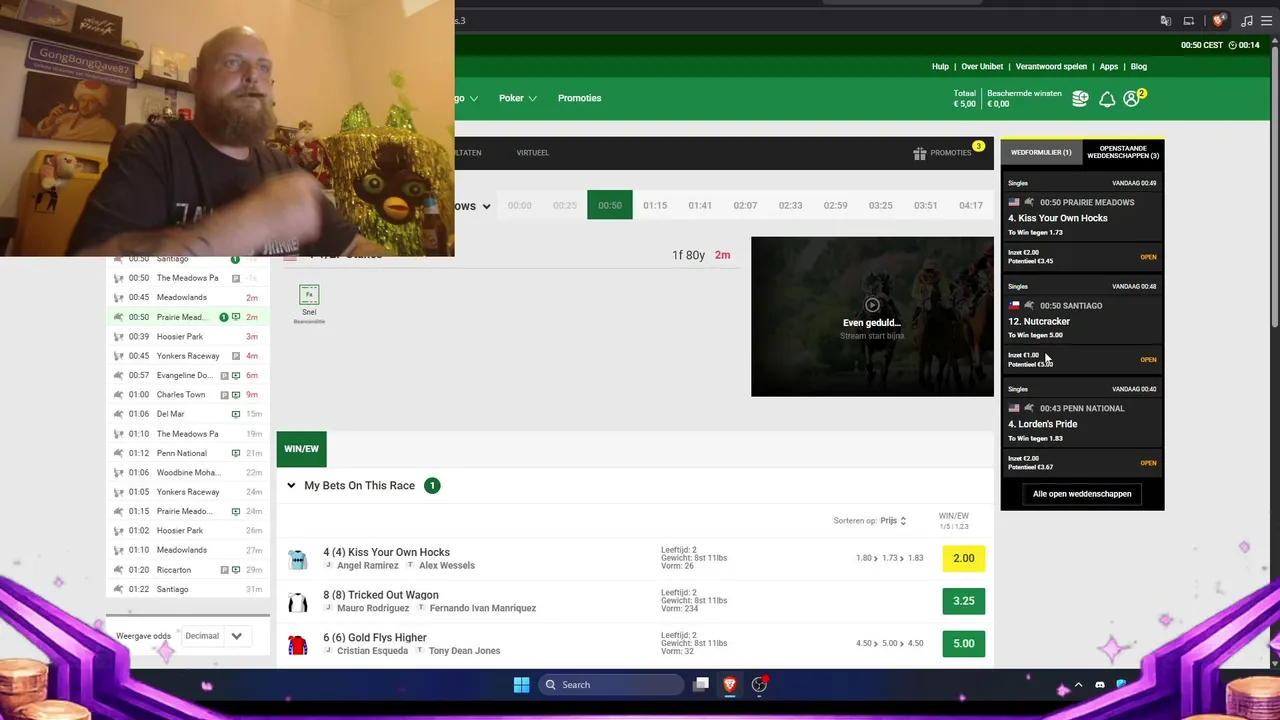Viewport: 1280px width, 720px height.
Task: Click the browser screen cast icon
Action: [1189, 20]
